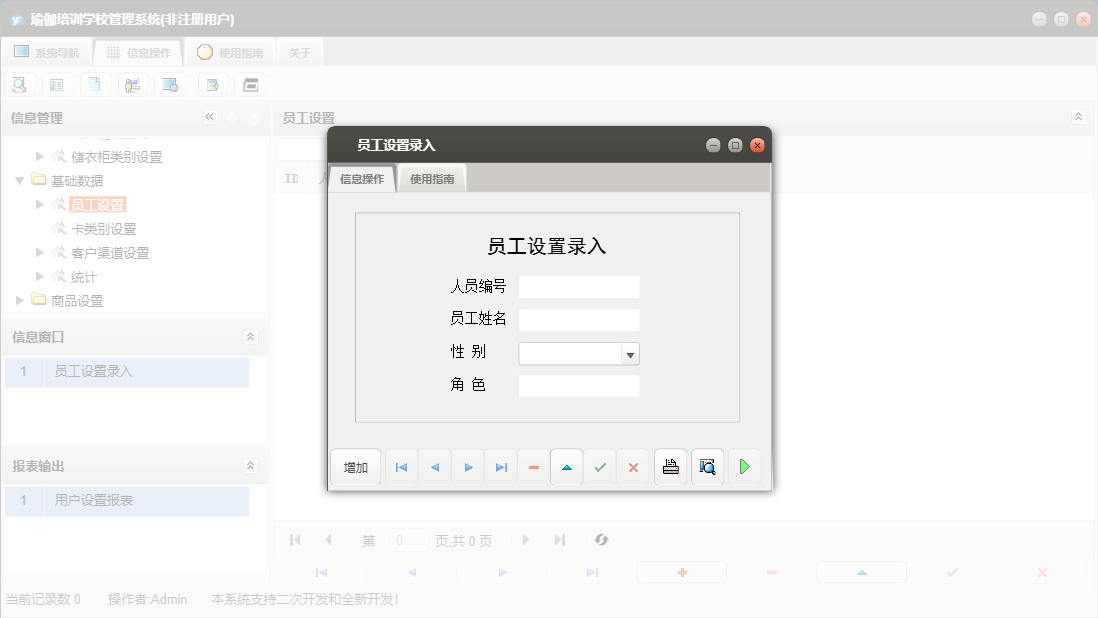Open the 性别 gender dropdown
1098x618 pixels.
point(630,352)
